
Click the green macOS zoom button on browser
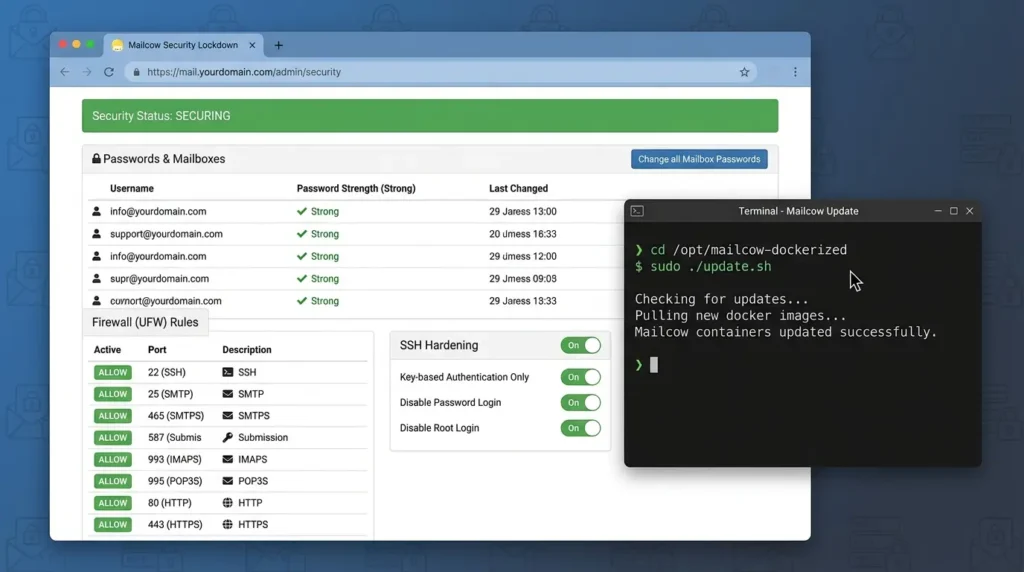pyautogui.click(x=90, y=44)
